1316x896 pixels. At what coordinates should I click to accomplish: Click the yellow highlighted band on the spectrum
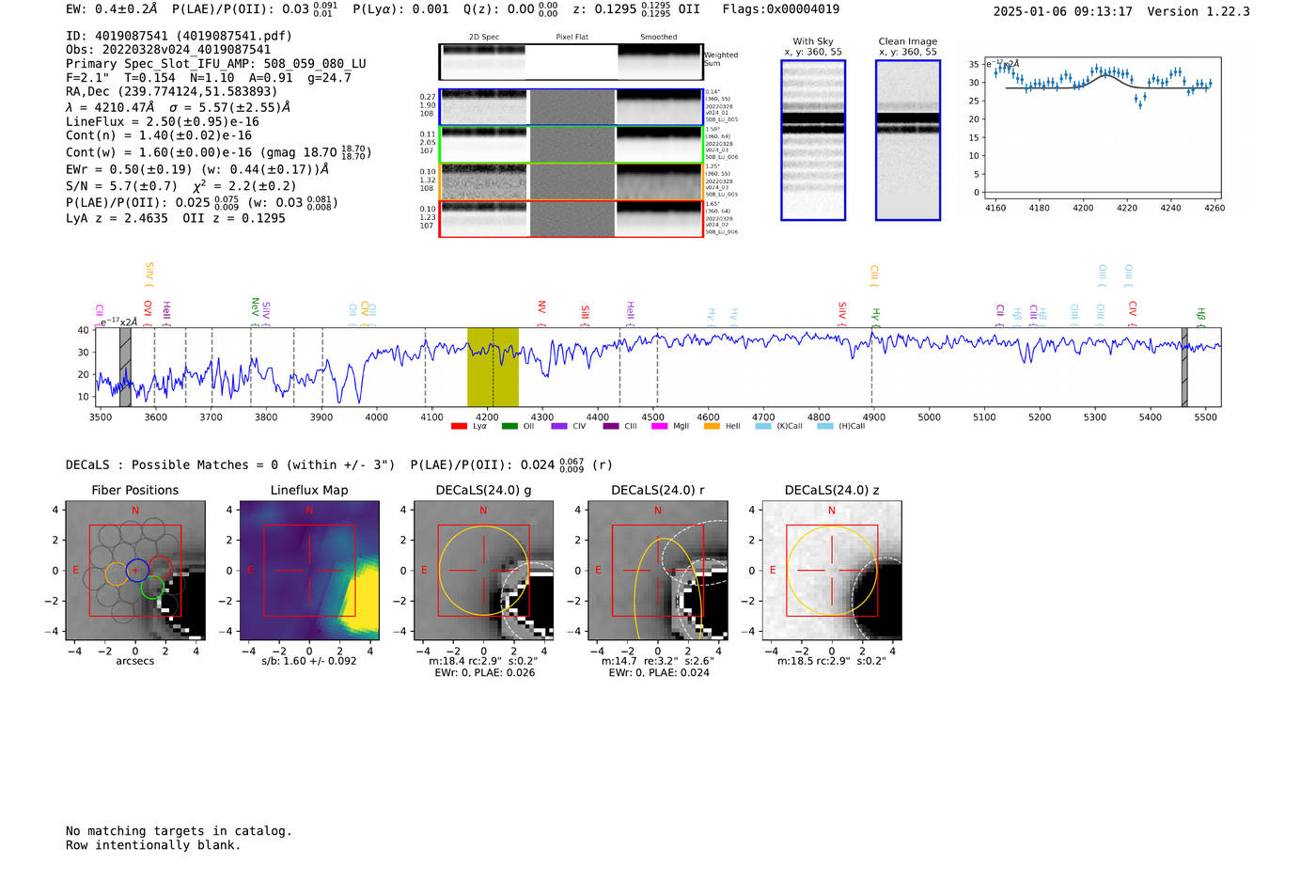point(493,367)
